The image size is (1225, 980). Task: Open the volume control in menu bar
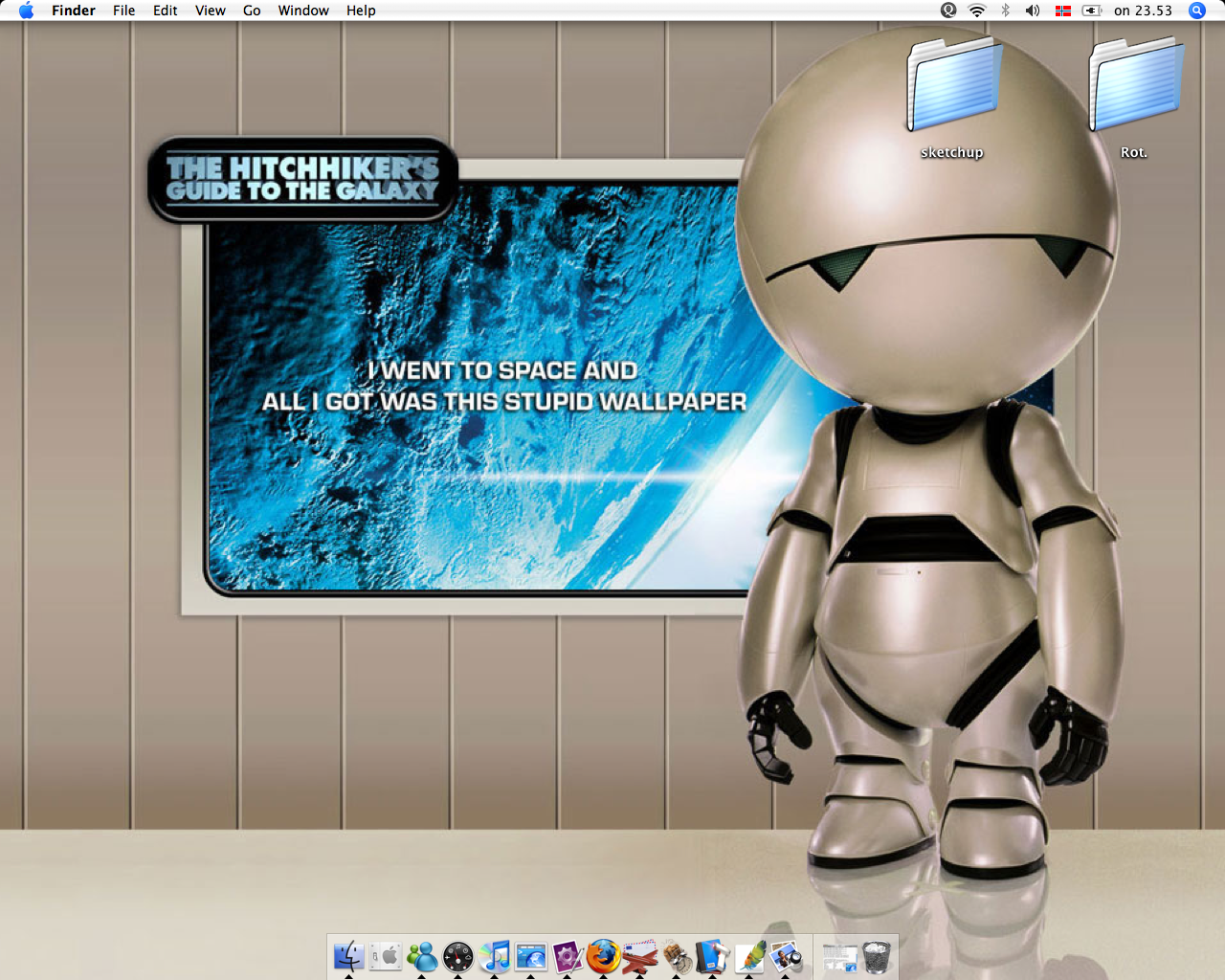coord(1033,11)
